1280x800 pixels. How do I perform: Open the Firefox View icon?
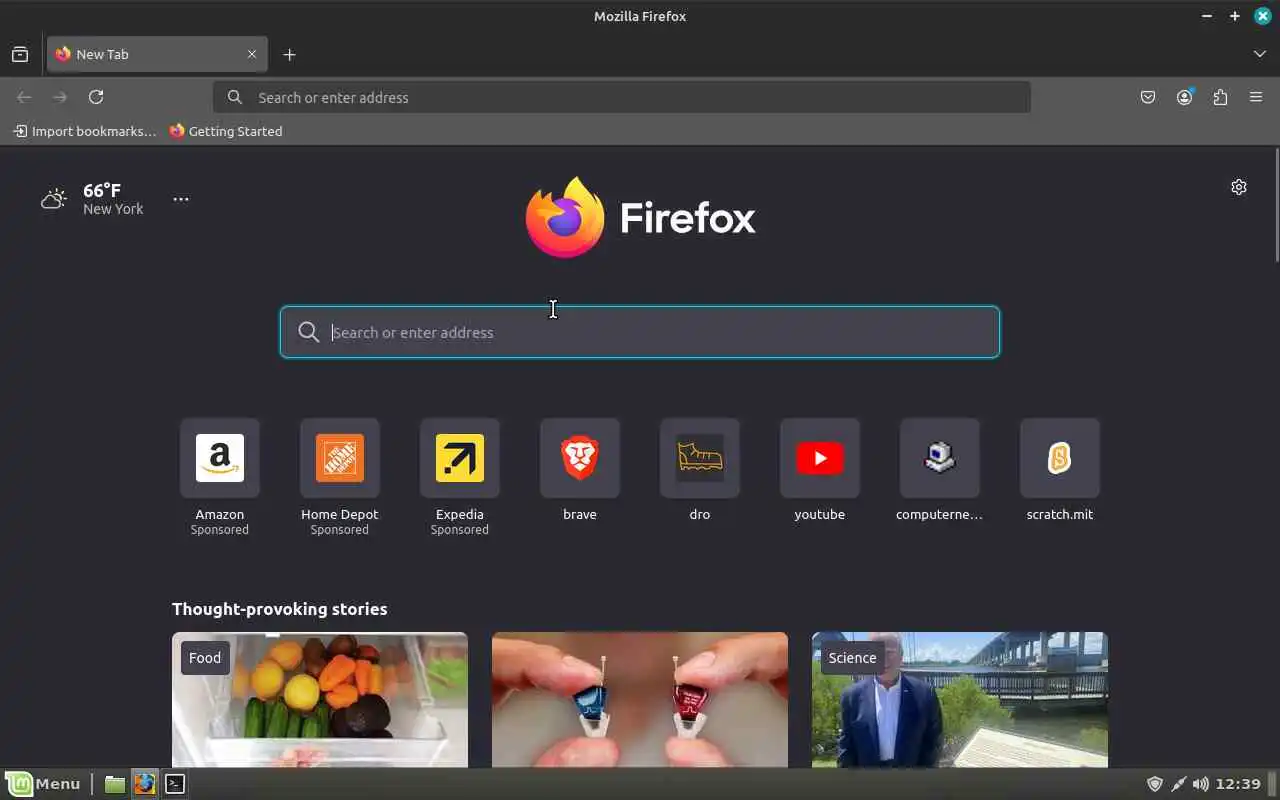pyautogui.click(x=20, y=54)
